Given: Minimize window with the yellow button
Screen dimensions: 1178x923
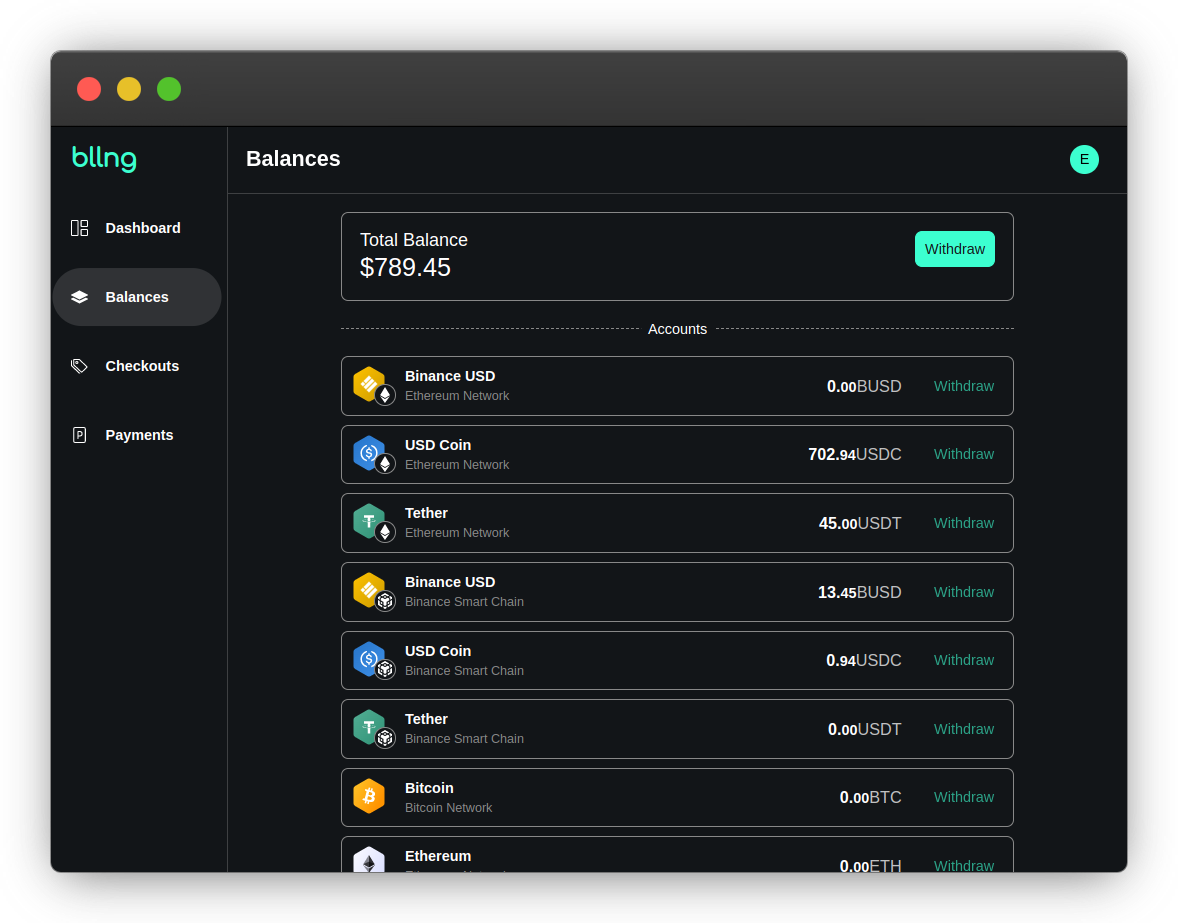Looking at the screenshot, I should coord(128,89).
